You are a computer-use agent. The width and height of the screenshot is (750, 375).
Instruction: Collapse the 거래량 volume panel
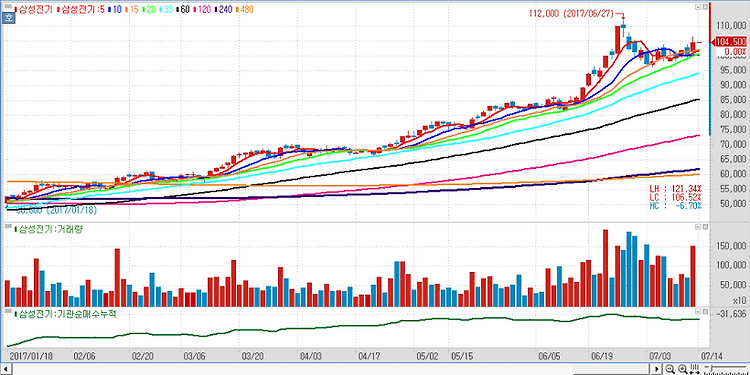[697, 228]
